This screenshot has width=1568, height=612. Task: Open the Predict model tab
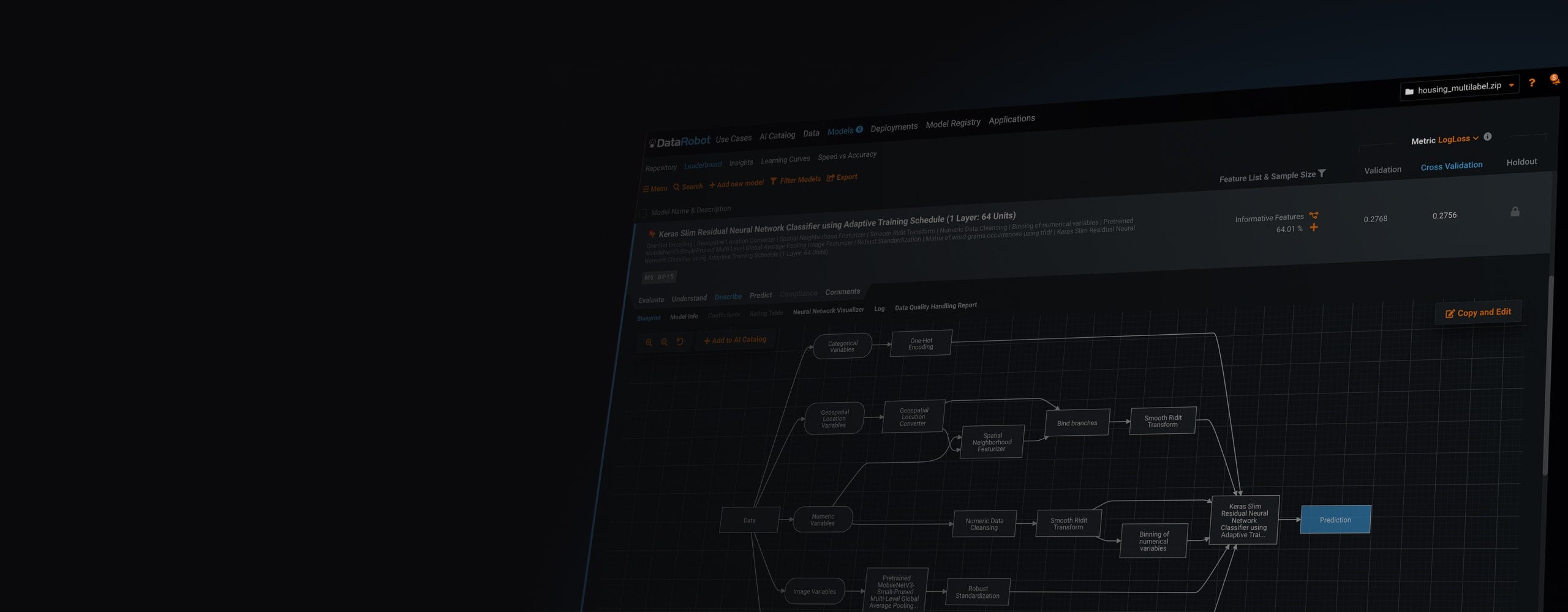click(x=761, y=296)
